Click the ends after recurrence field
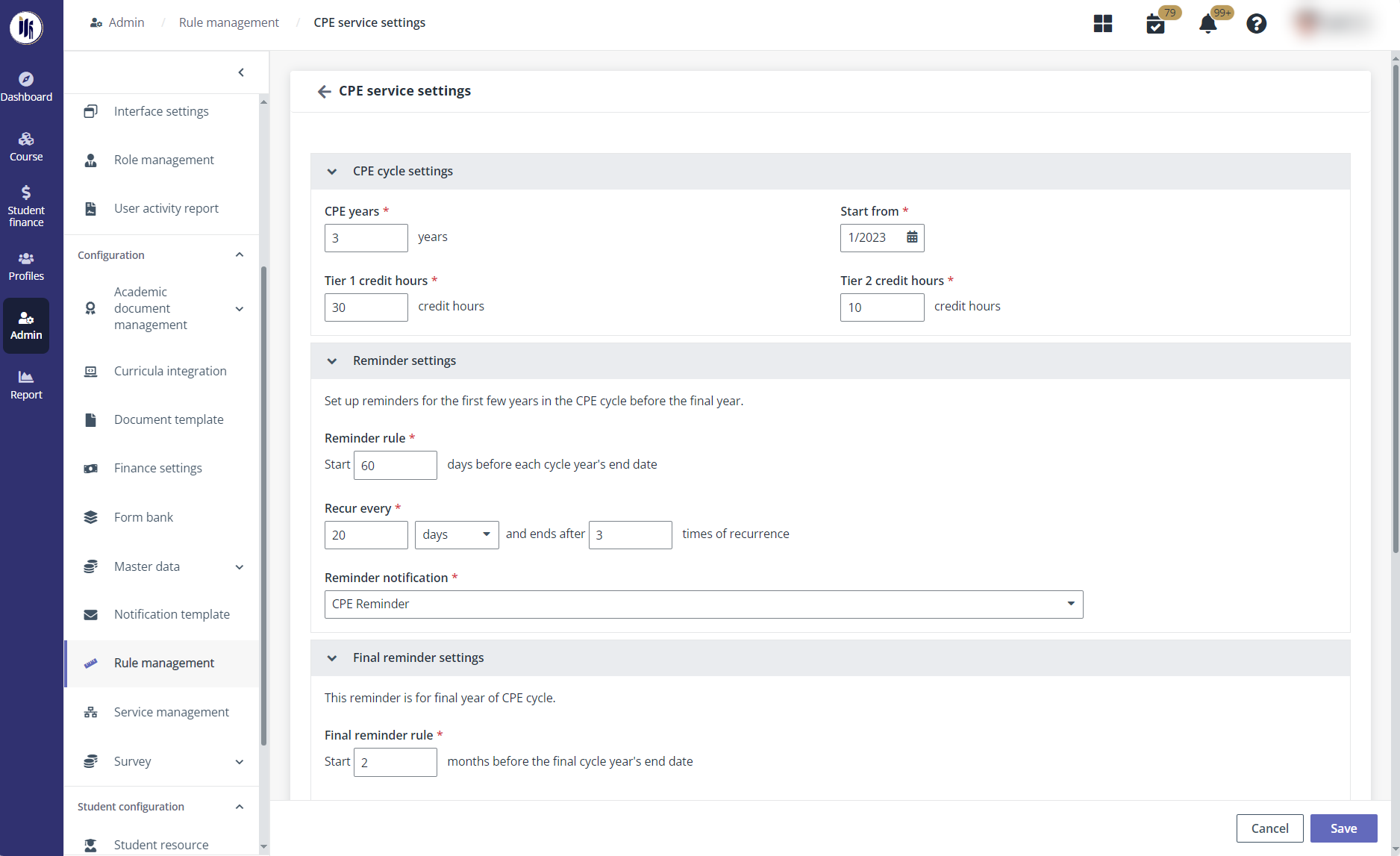The image size is (1400, 856). tap(630, 535)
